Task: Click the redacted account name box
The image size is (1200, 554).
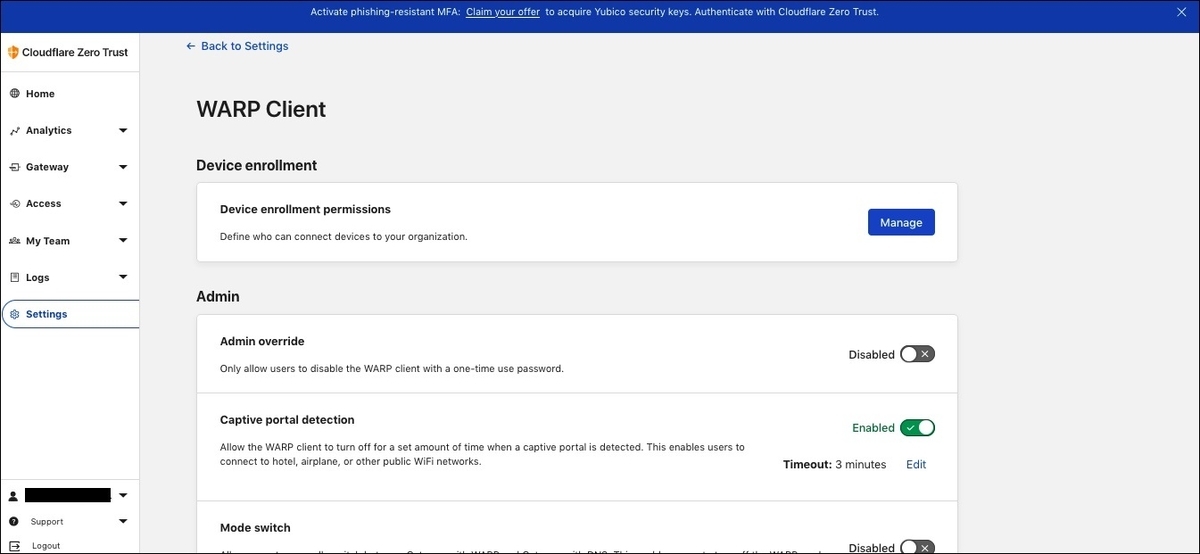Action: (67, 495)
